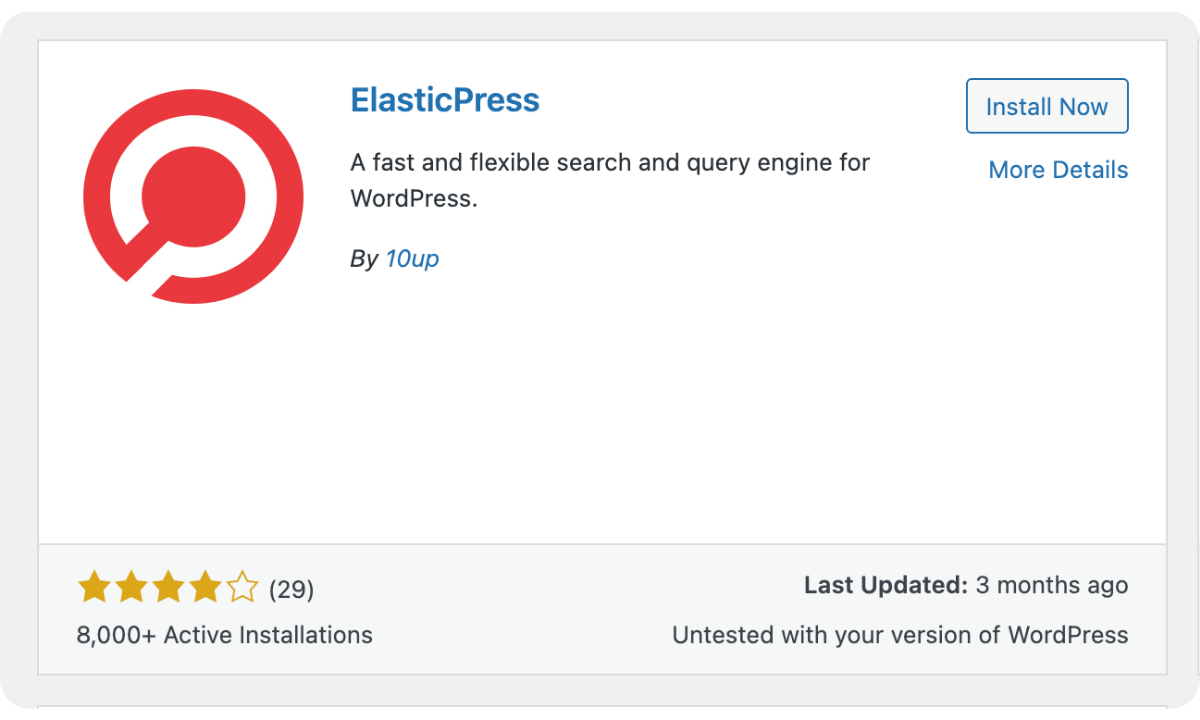Open the ElasticPress plugin title link
The image size is (1200, 720).
click(x=445, y=100)
